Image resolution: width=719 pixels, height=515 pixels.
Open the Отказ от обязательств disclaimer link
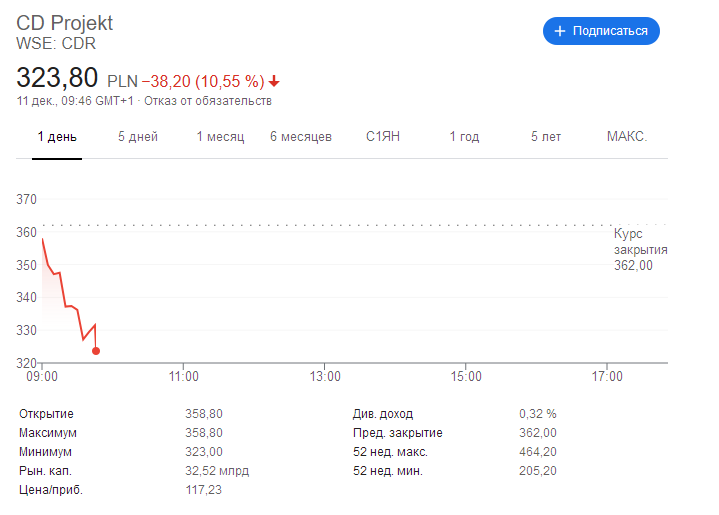point(208,101)
